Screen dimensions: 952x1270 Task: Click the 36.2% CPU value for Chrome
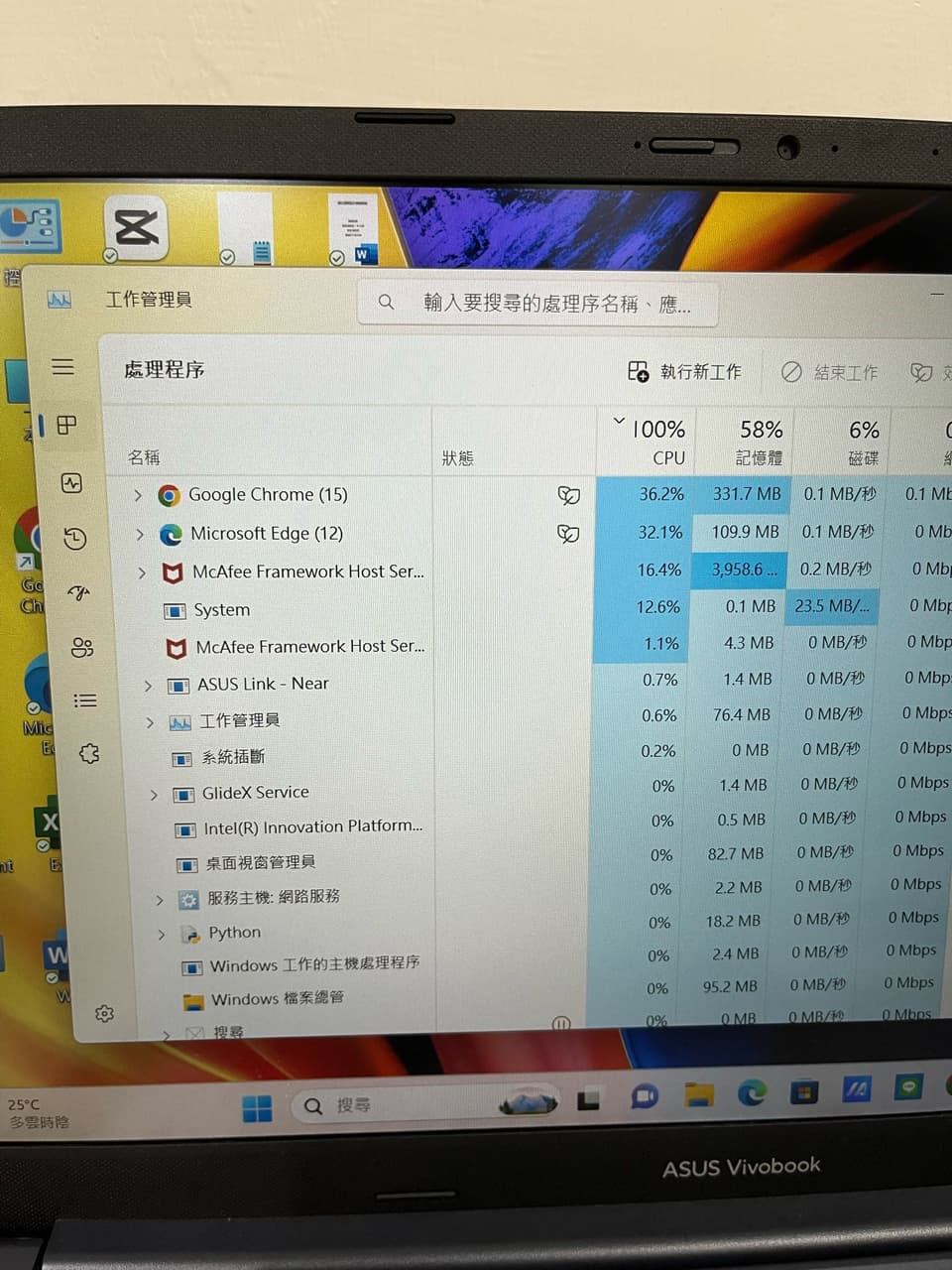661,494
